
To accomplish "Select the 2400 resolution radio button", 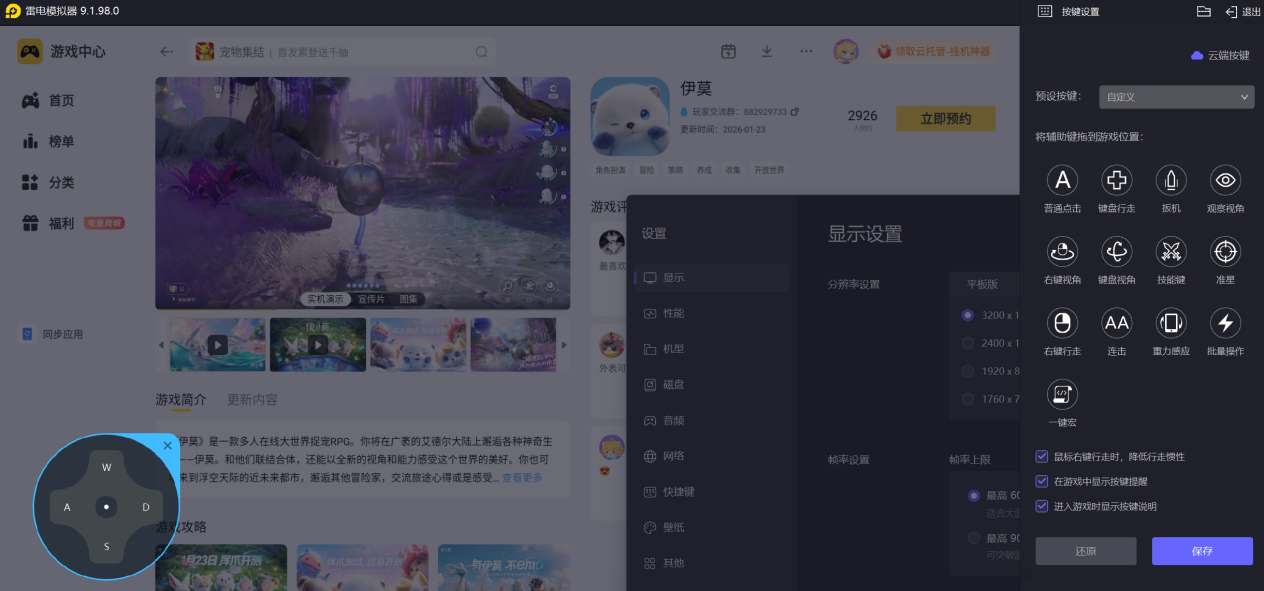I will click(x=967, y=343).
